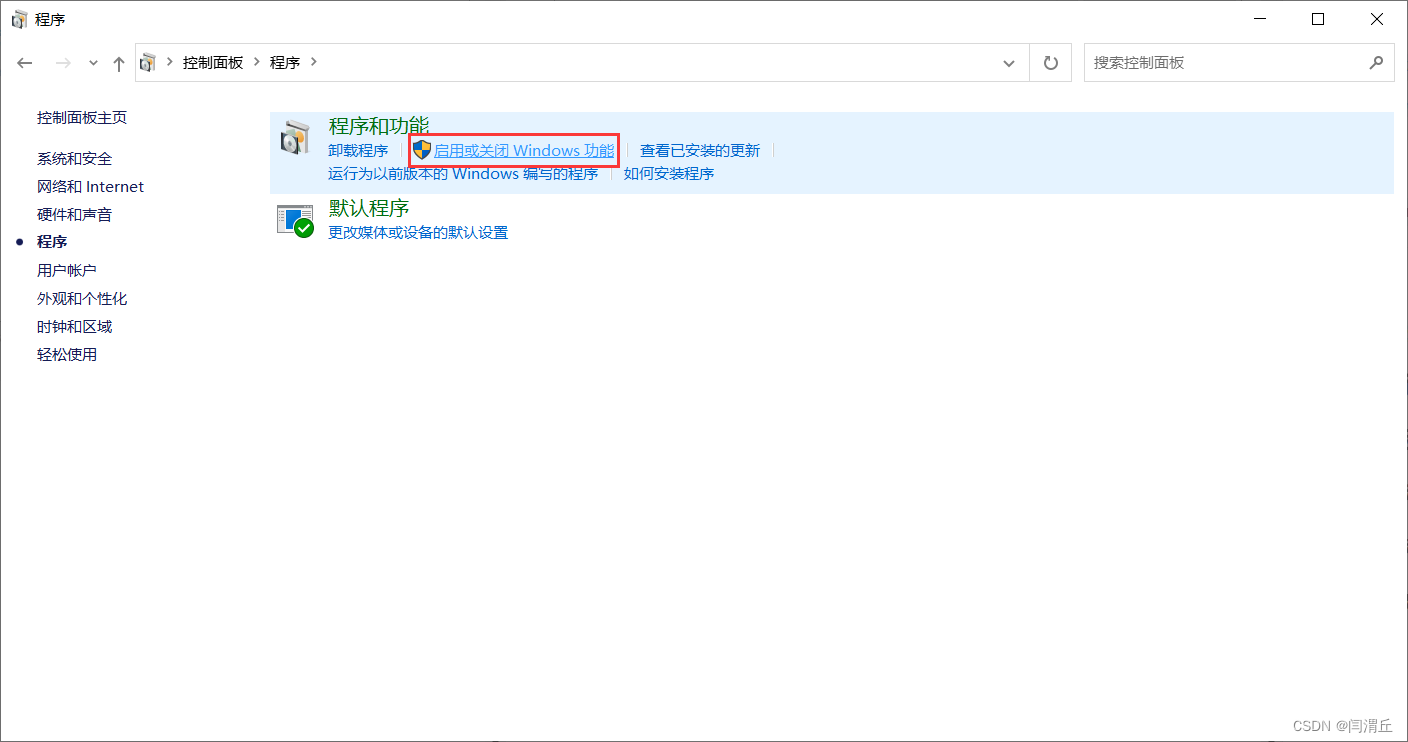The width and height of the screenshot is (1408, 742).
Task: Select 程序 in the sidebar
Action: click(52, 242)
